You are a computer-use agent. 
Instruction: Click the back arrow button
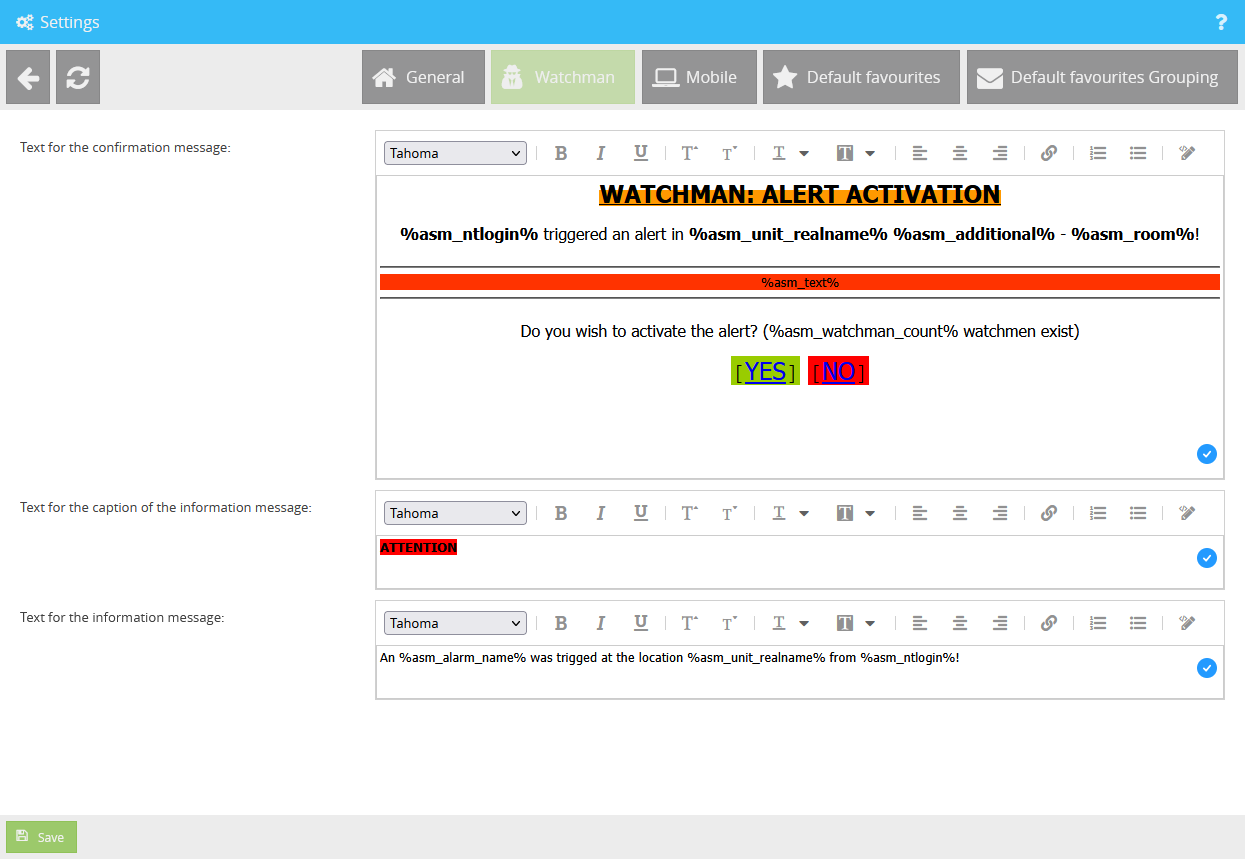(x=28, y=77)
